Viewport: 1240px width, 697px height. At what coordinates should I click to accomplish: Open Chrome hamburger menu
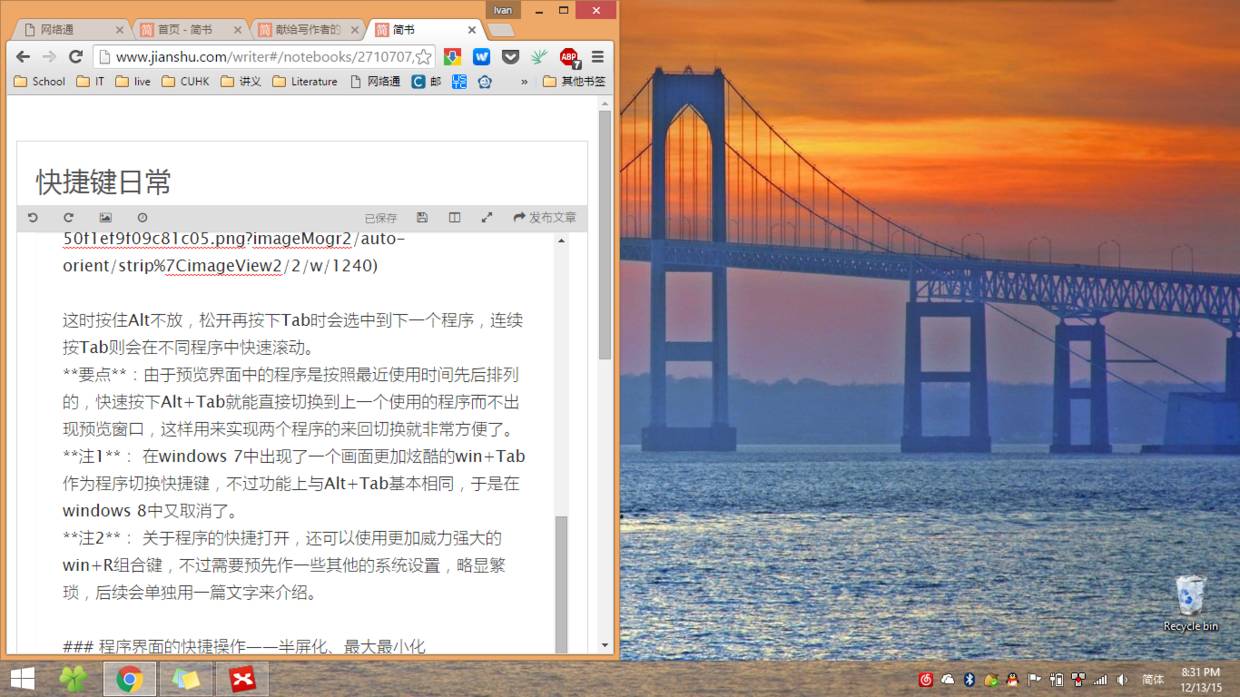[598, 57]
